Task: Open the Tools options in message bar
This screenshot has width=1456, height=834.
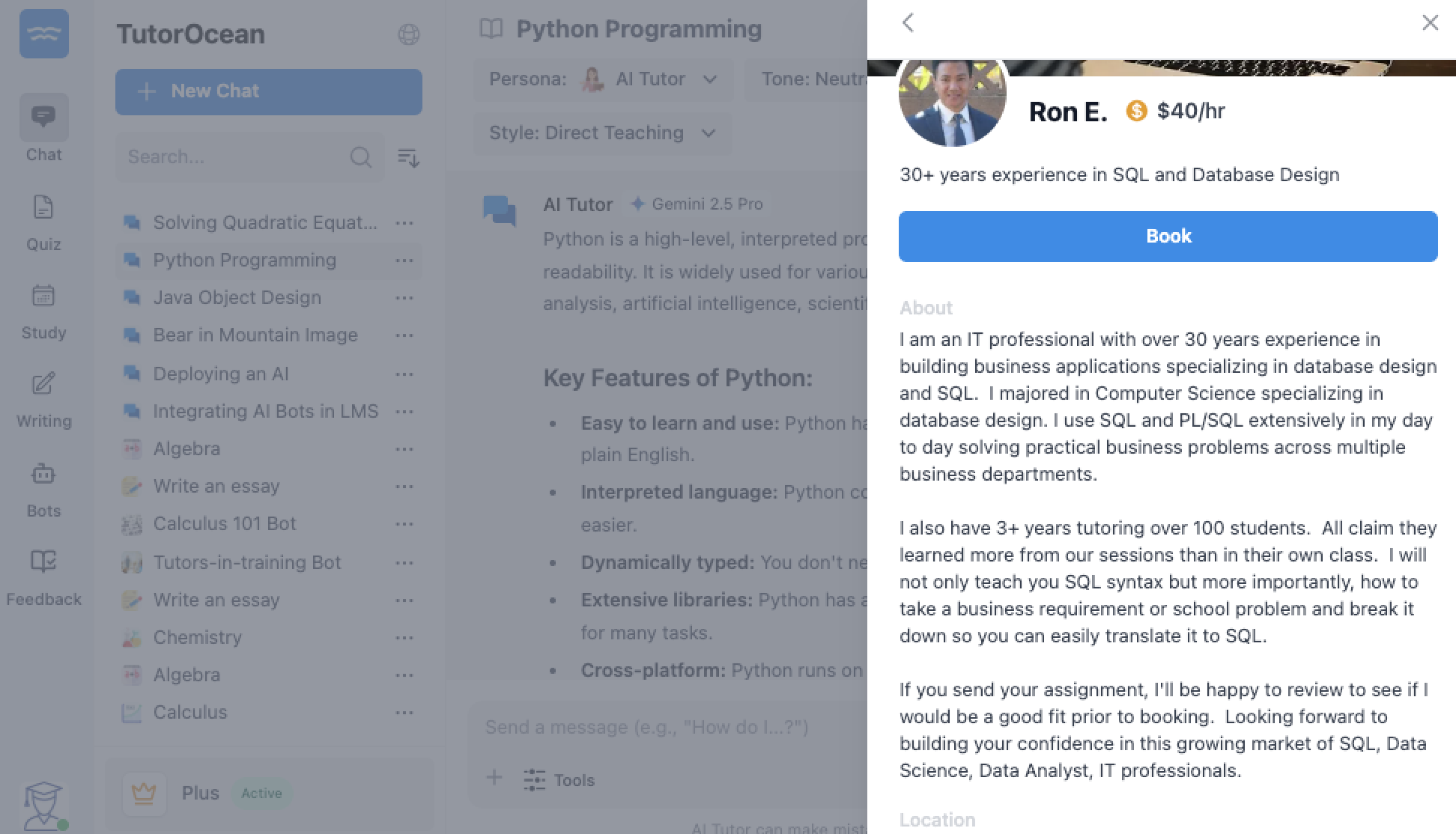Action: tap(559, 780)
